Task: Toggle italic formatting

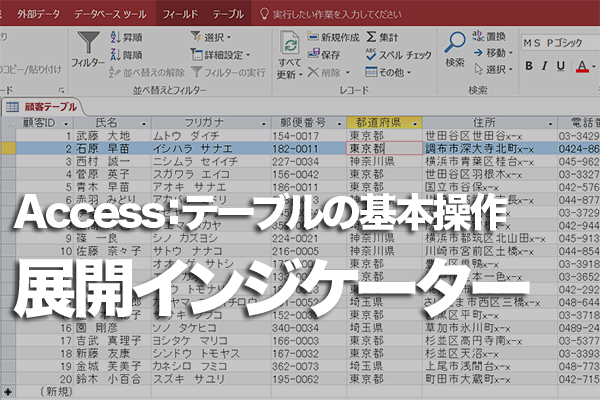Action: pyautogui.click(x=545, y=66)
